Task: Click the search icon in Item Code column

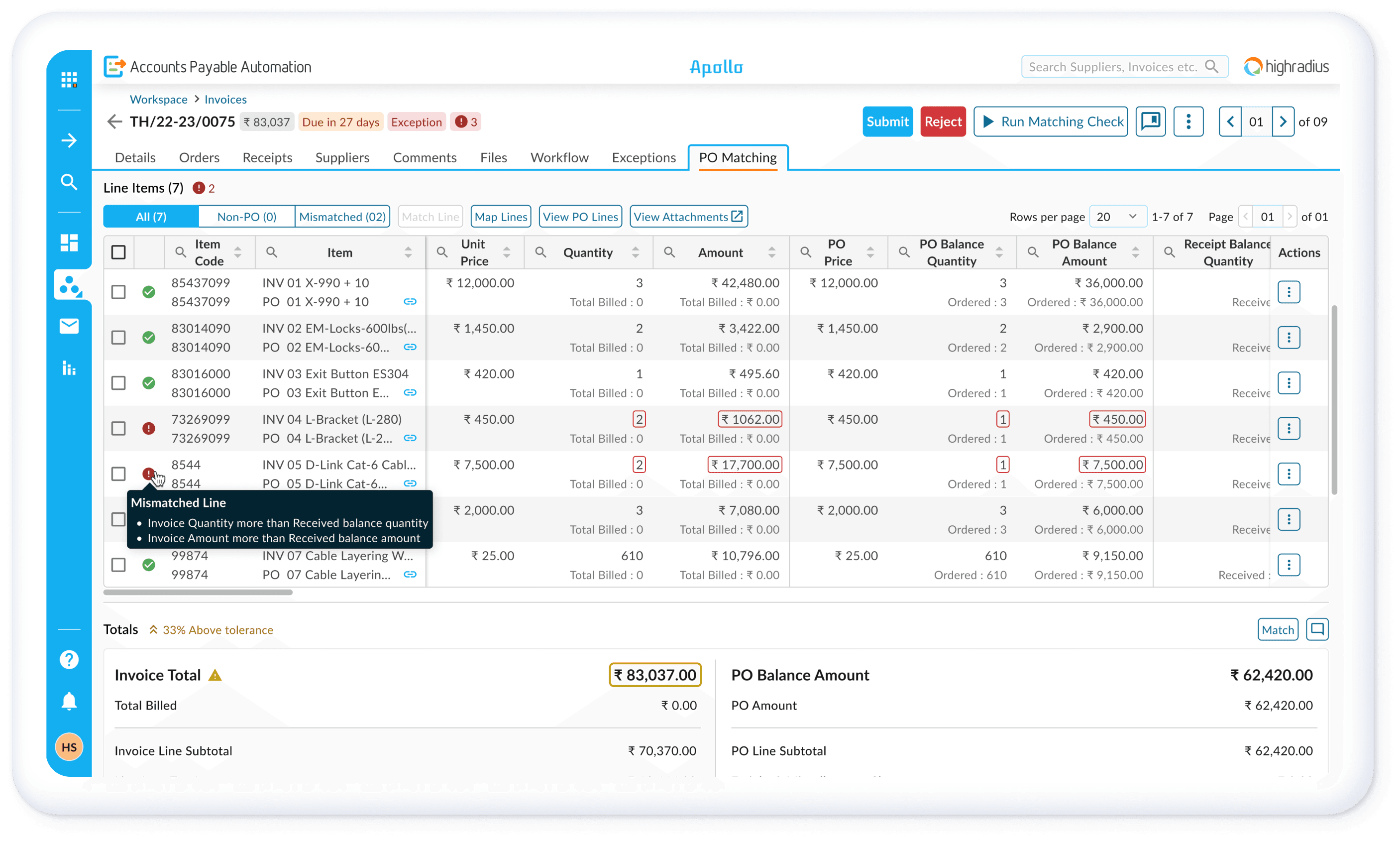Action: pyautogui.click(x=180, y=252)
